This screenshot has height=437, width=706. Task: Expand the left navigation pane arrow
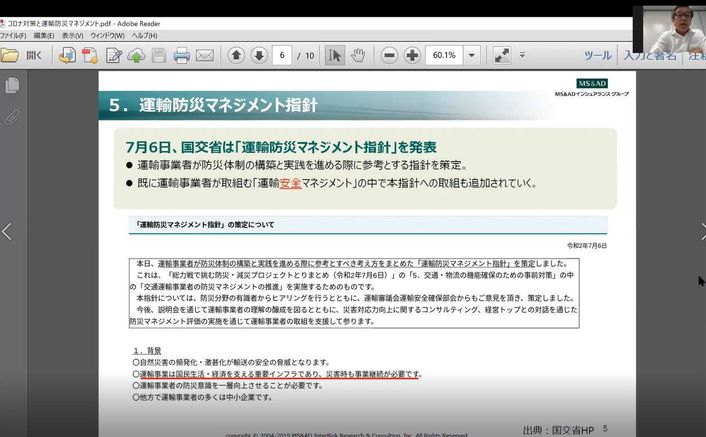(x=7, y=232)
